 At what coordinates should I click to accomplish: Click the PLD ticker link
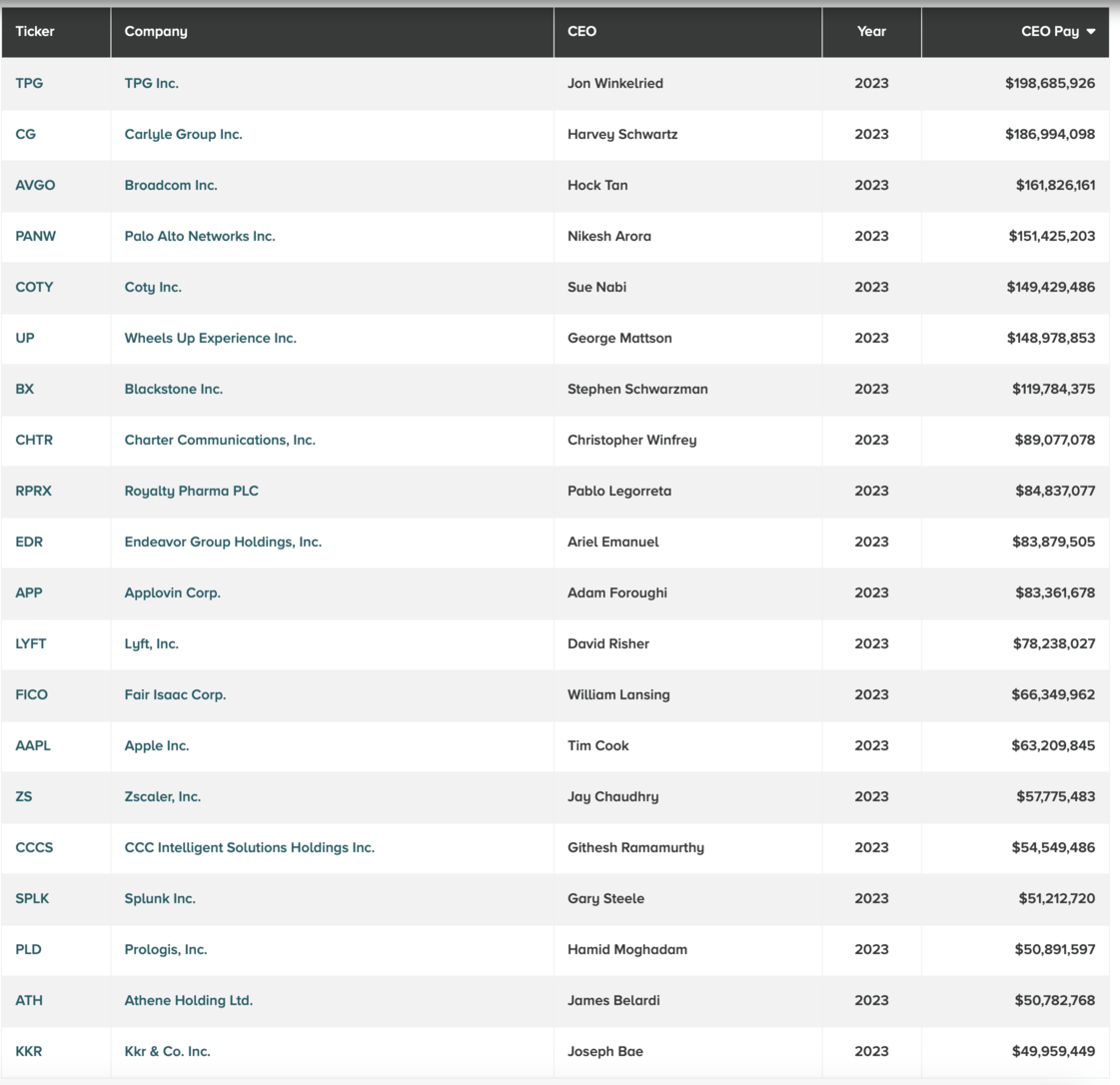pos(29,949)
